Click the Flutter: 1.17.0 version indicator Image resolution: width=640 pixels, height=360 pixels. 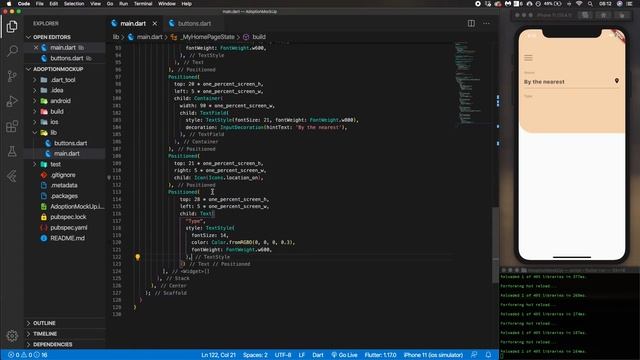[380, 355]
